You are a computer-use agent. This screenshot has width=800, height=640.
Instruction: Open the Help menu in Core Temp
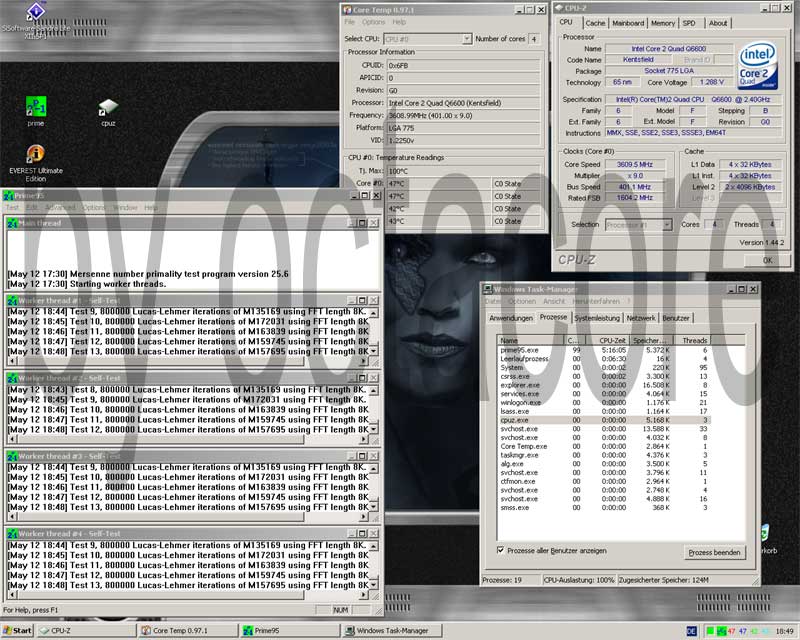click(399, 22)
